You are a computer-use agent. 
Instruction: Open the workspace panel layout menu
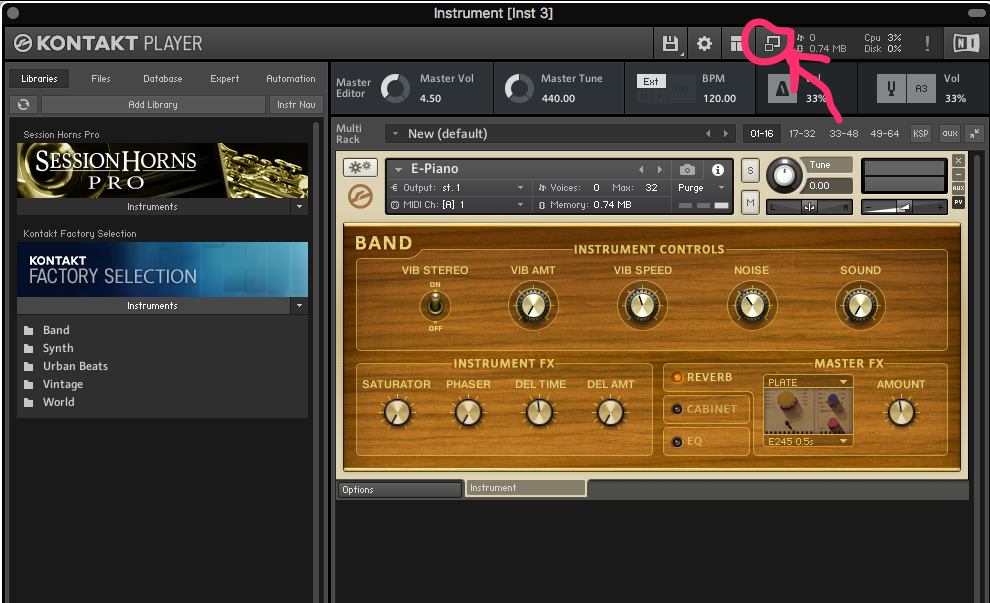tap(735, 44)
